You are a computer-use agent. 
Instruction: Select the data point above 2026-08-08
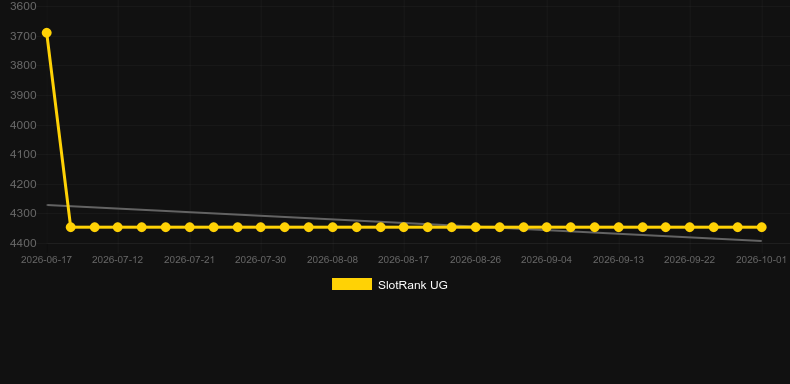[333, 227]
